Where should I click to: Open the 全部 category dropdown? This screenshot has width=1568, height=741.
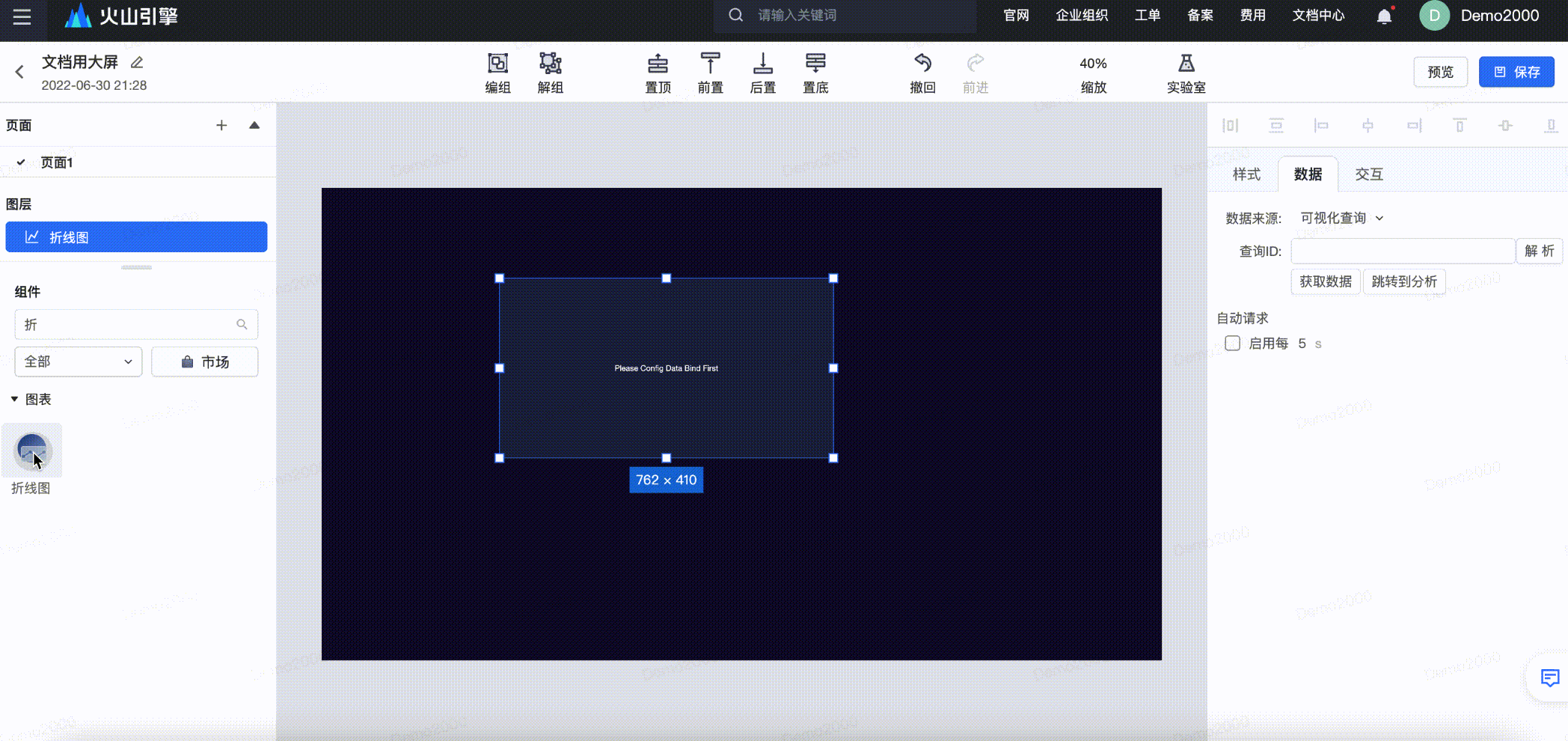79,362
